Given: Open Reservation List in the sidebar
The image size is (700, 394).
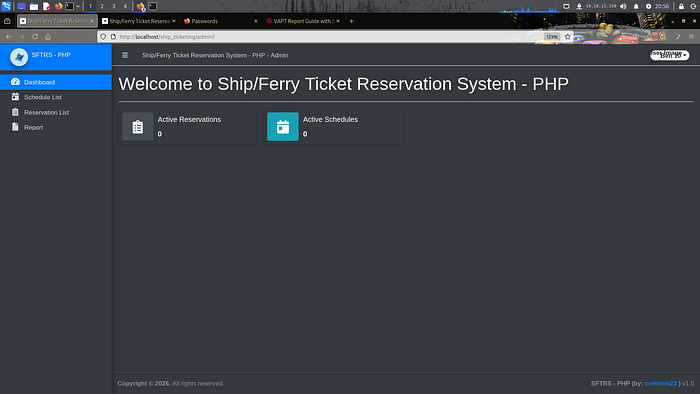Looking at the screenshot, I should pos(56,112).
